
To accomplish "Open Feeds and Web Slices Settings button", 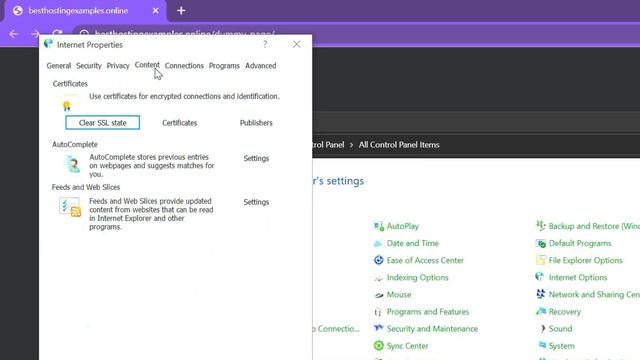I will [x=256, y=202].
